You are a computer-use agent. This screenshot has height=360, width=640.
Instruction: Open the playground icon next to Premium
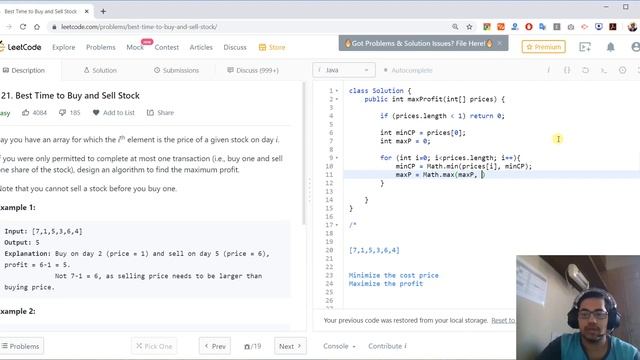pyautogui.click(x=585, y=47)
